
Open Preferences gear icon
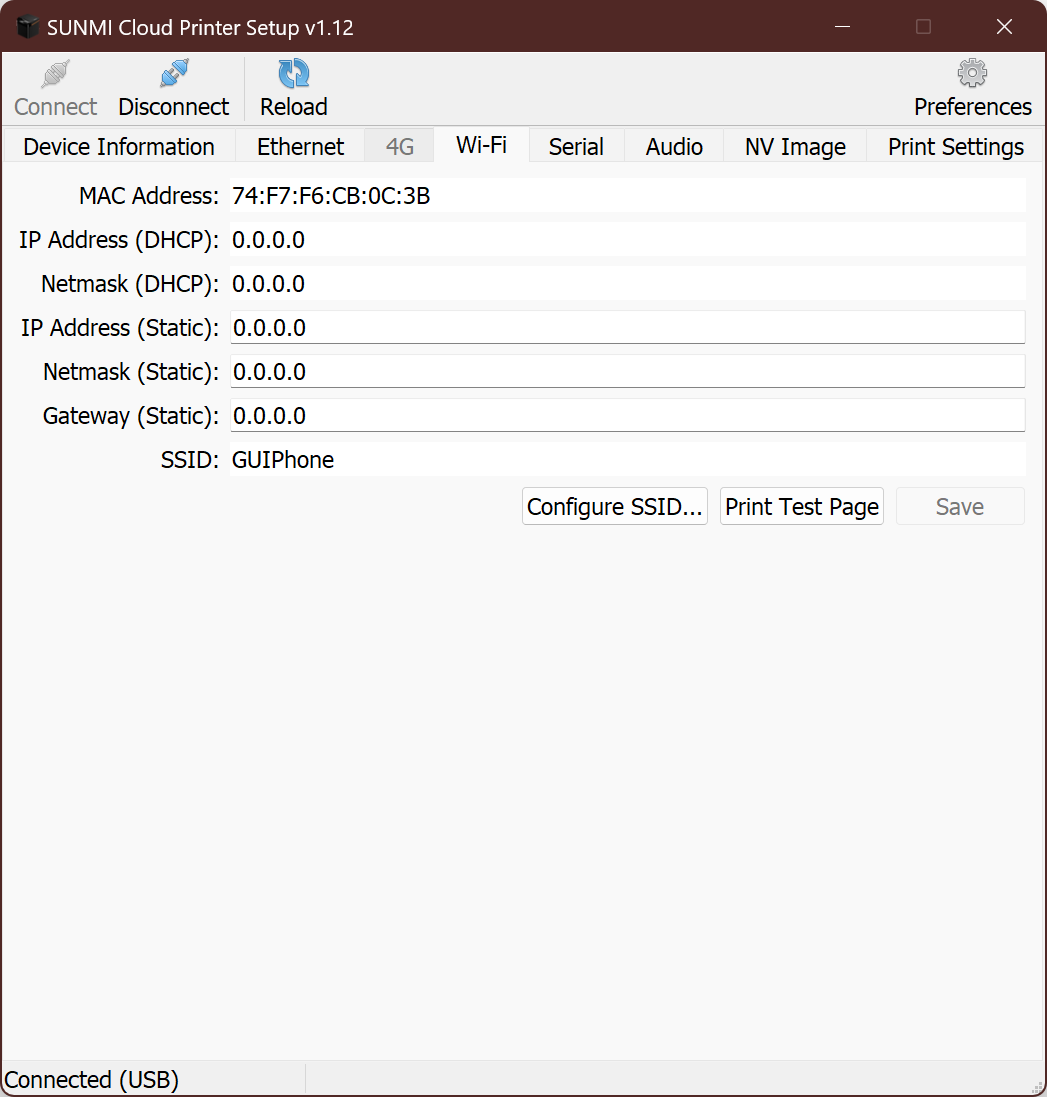pos(972,74)
